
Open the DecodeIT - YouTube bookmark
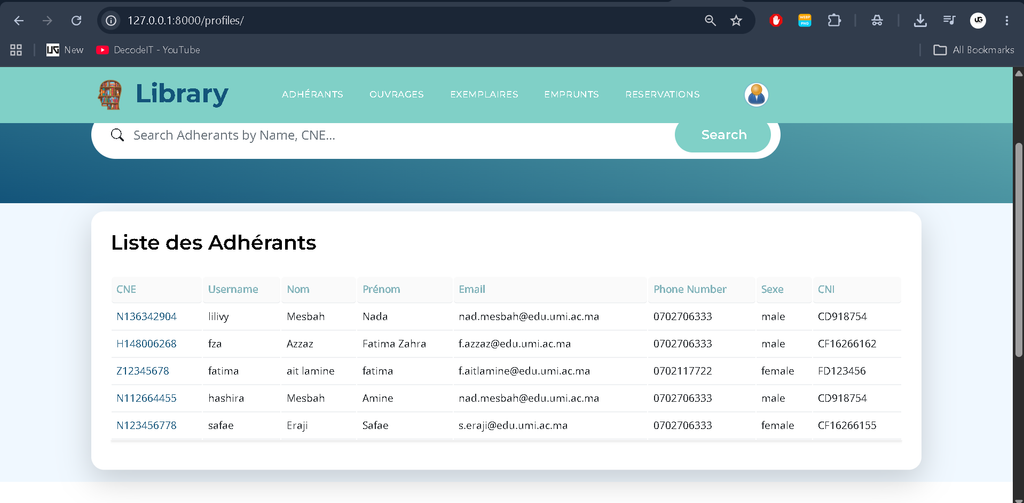[x=148, y=50]
